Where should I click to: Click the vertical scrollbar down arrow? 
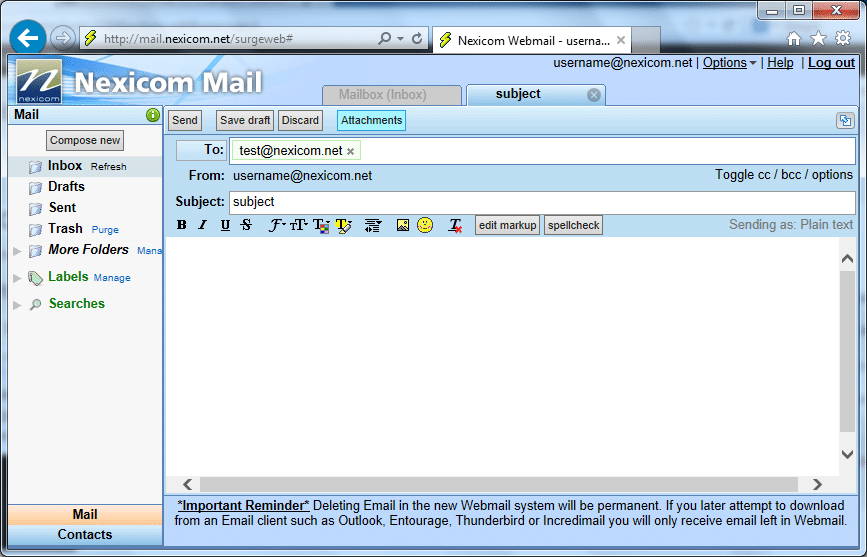(847, 454)
